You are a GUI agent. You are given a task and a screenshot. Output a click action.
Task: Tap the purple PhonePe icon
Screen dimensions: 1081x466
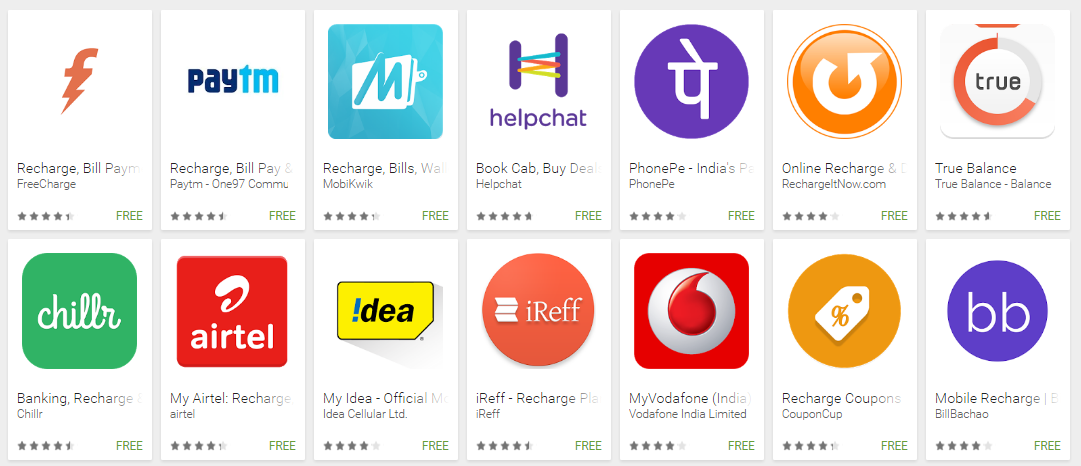tap(691, 81)
